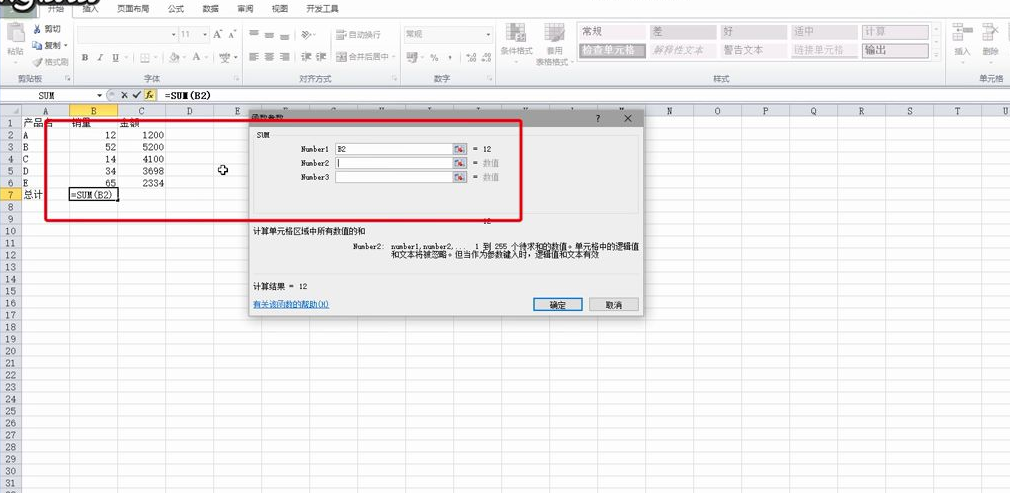Viewport: 1010px width, 493px height.
Task: Apply the 检查单元格 cell style swatch
Action: [609, 50]
